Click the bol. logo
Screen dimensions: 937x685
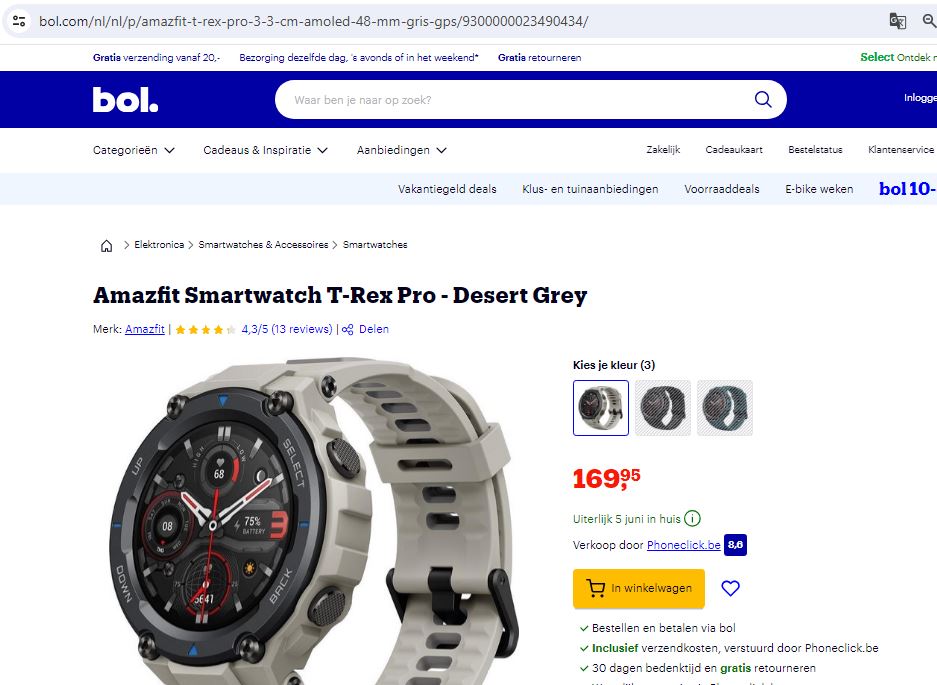[x=125, y=99]
